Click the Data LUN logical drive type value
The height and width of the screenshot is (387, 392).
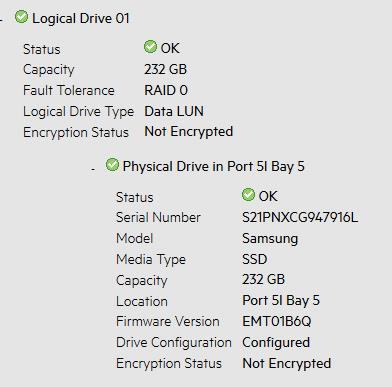pos(174,111)
